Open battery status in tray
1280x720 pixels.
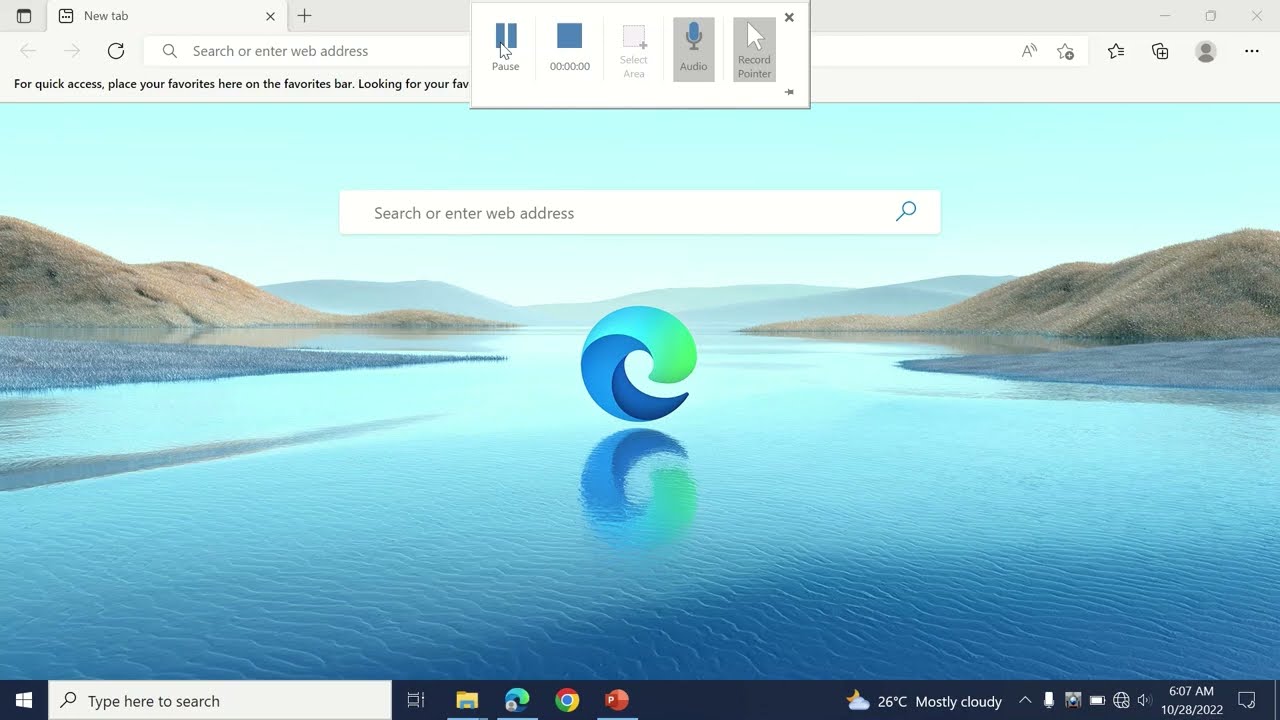(x=1097, y=701)
